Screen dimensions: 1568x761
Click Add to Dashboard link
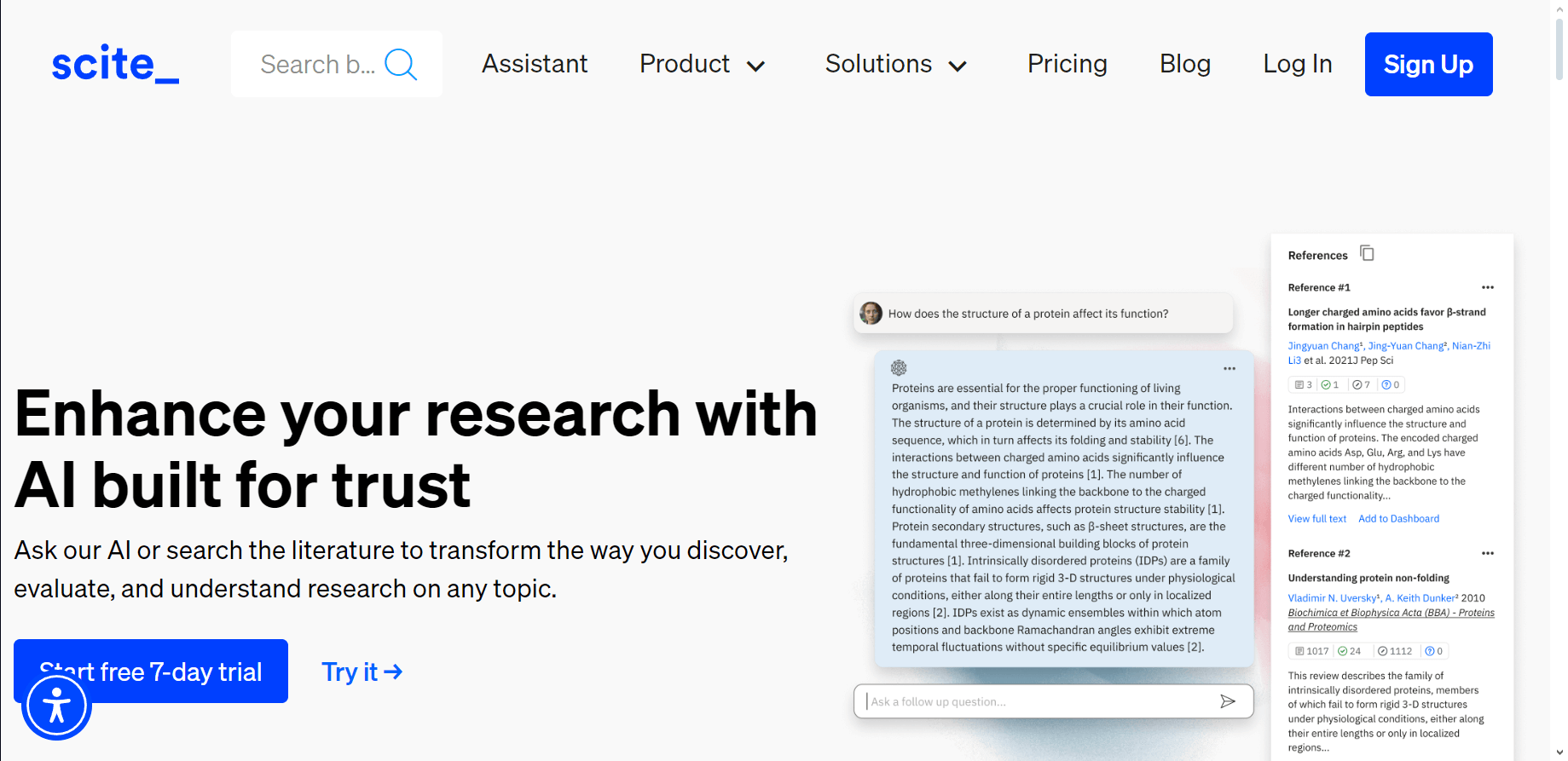1398,518
